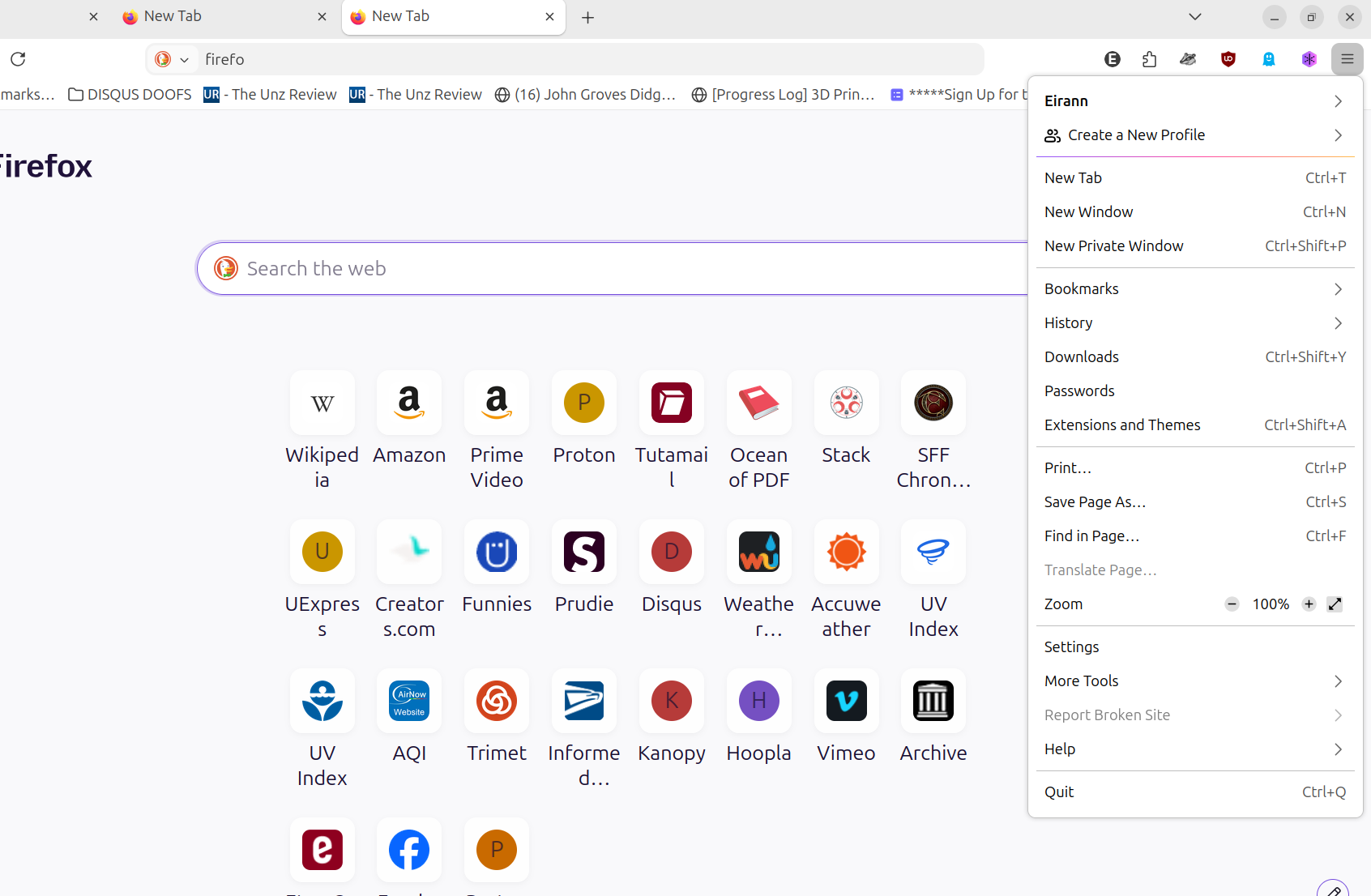Image resolution: width=1371 pixels, height=896 pixels.
Task: Expand the Eirann account panel
Action: click(x=1195, y=101)
